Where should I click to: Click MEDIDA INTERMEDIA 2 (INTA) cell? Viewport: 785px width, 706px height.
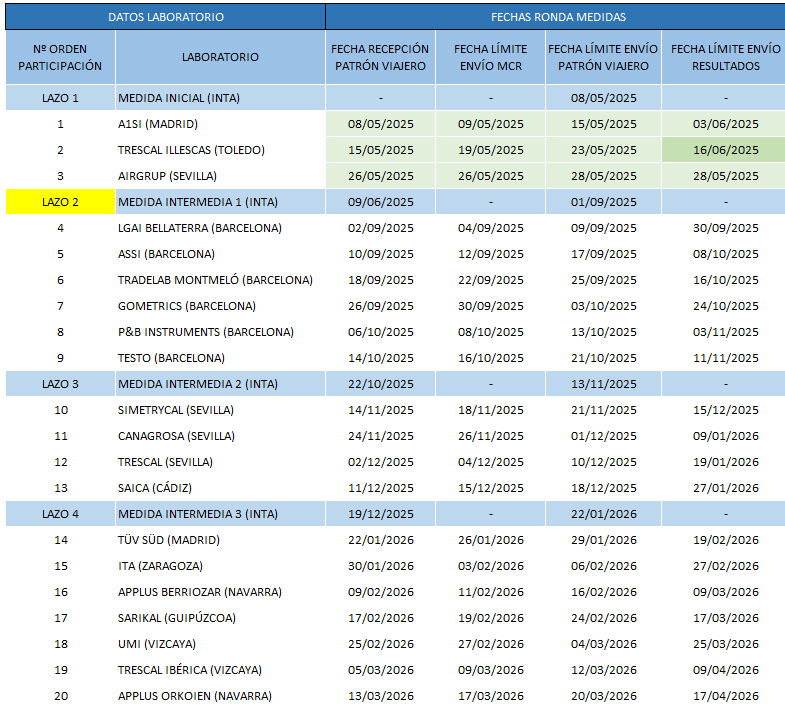pos(220,384)
